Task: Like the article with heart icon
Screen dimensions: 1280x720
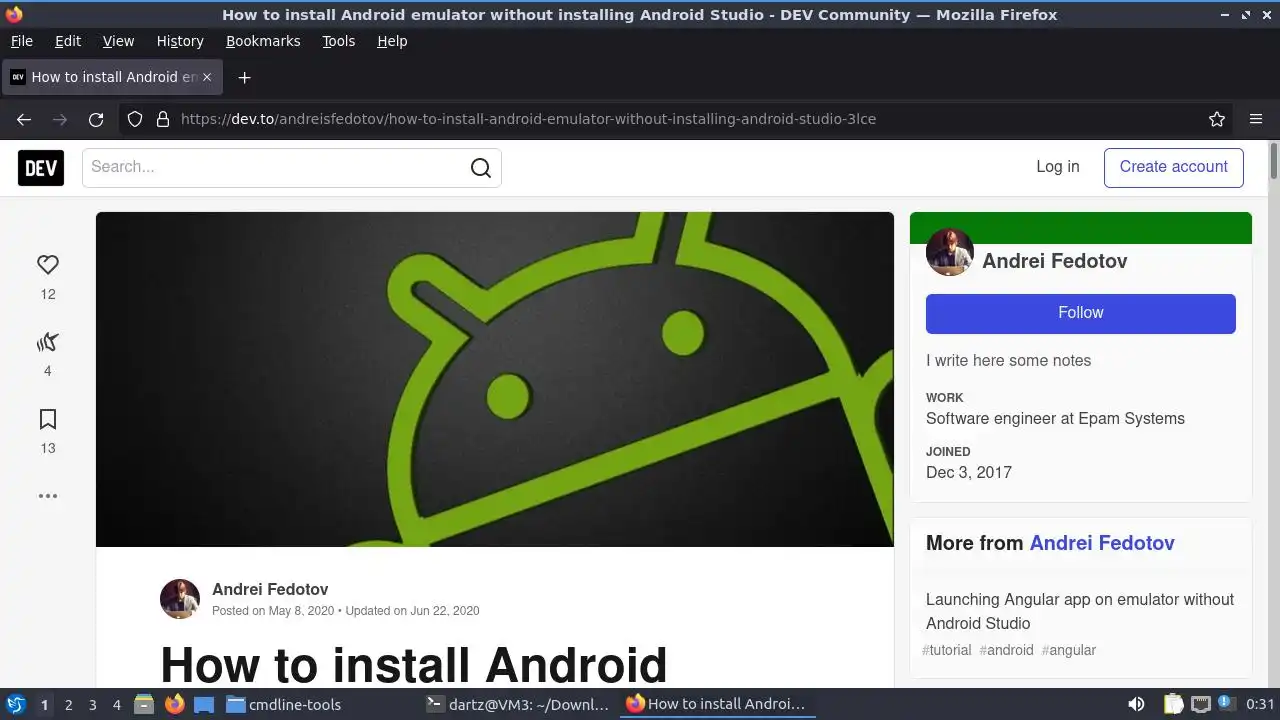Action: 48,265
